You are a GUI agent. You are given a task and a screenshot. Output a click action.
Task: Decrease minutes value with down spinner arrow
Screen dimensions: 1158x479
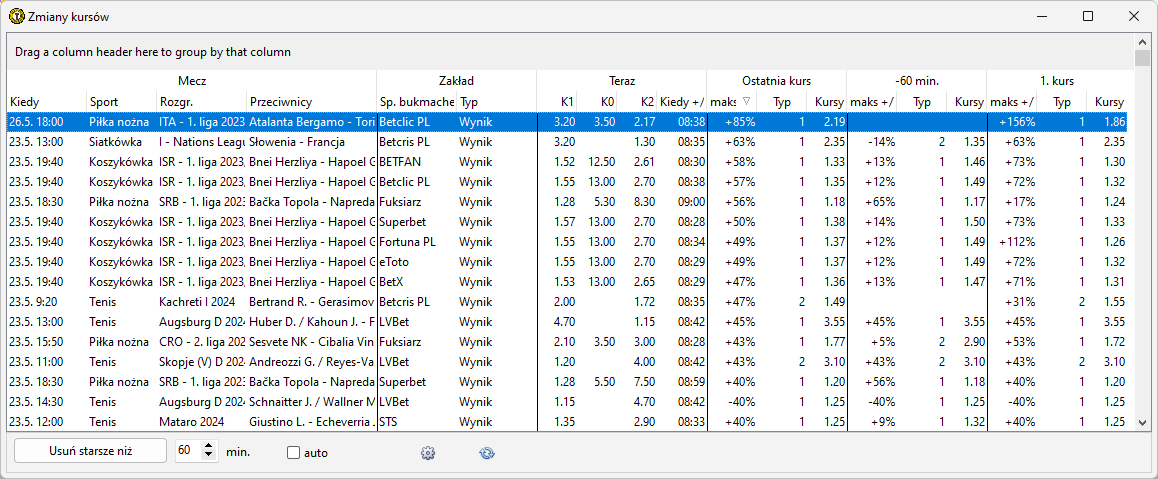(x=208, y=456)
